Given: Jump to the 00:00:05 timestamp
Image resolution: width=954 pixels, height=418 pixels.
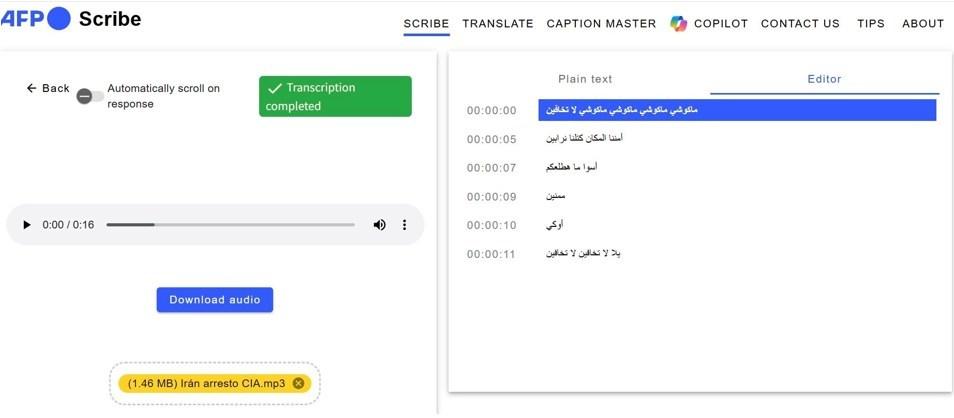Looking at the screenshot, I should coord(492,139).
